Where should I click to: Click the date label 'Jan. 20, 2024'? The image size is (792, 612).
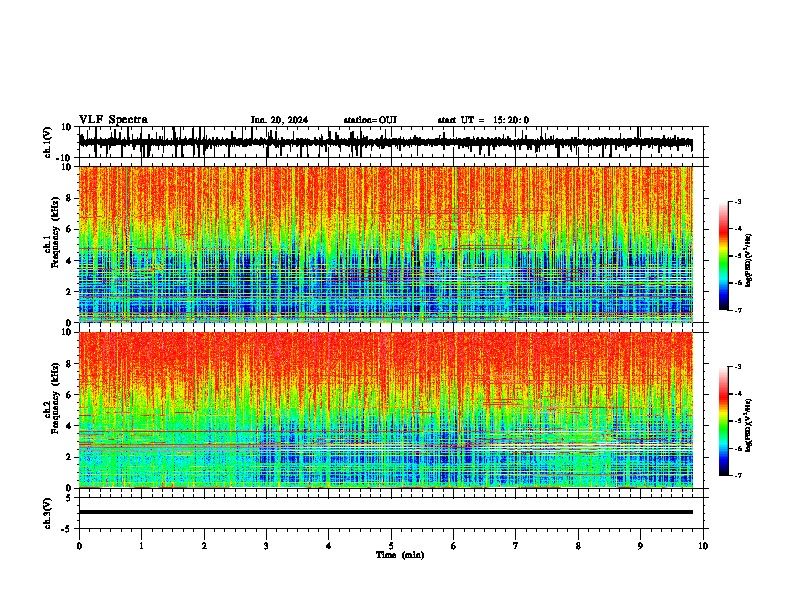tap(279, 120)
